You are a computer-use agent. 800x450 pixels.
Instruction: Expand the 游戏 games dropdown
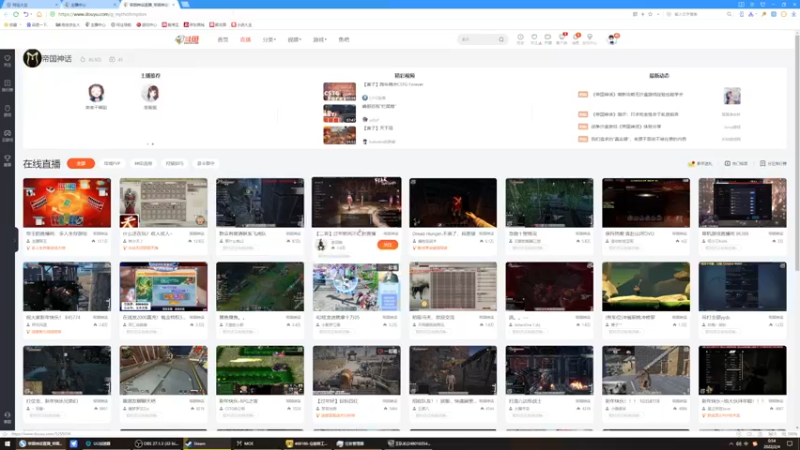pos(319,40)
